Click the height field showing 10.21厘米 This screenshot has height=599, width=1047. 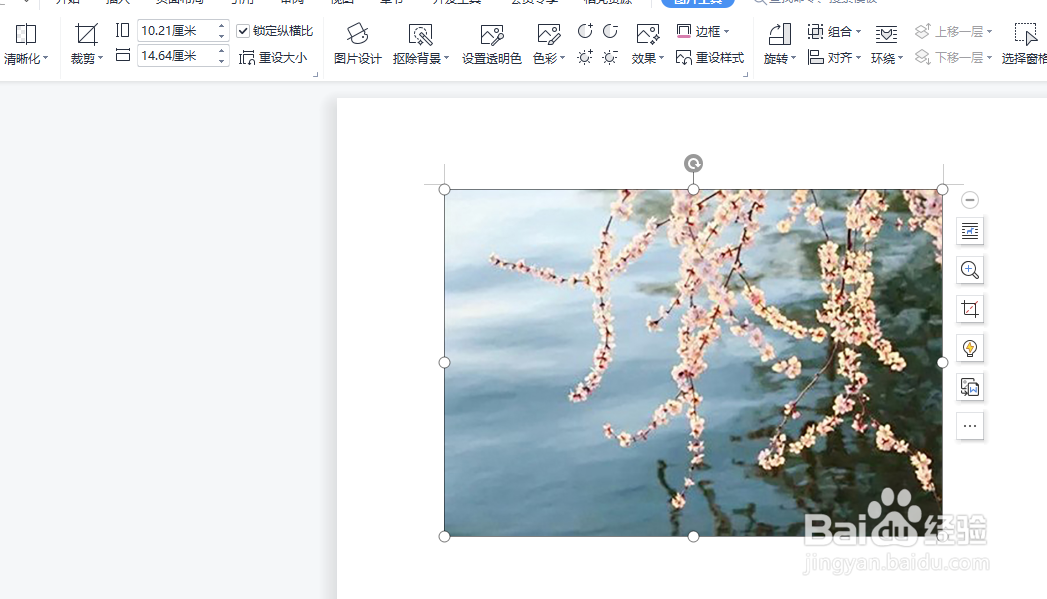[177, 31]
